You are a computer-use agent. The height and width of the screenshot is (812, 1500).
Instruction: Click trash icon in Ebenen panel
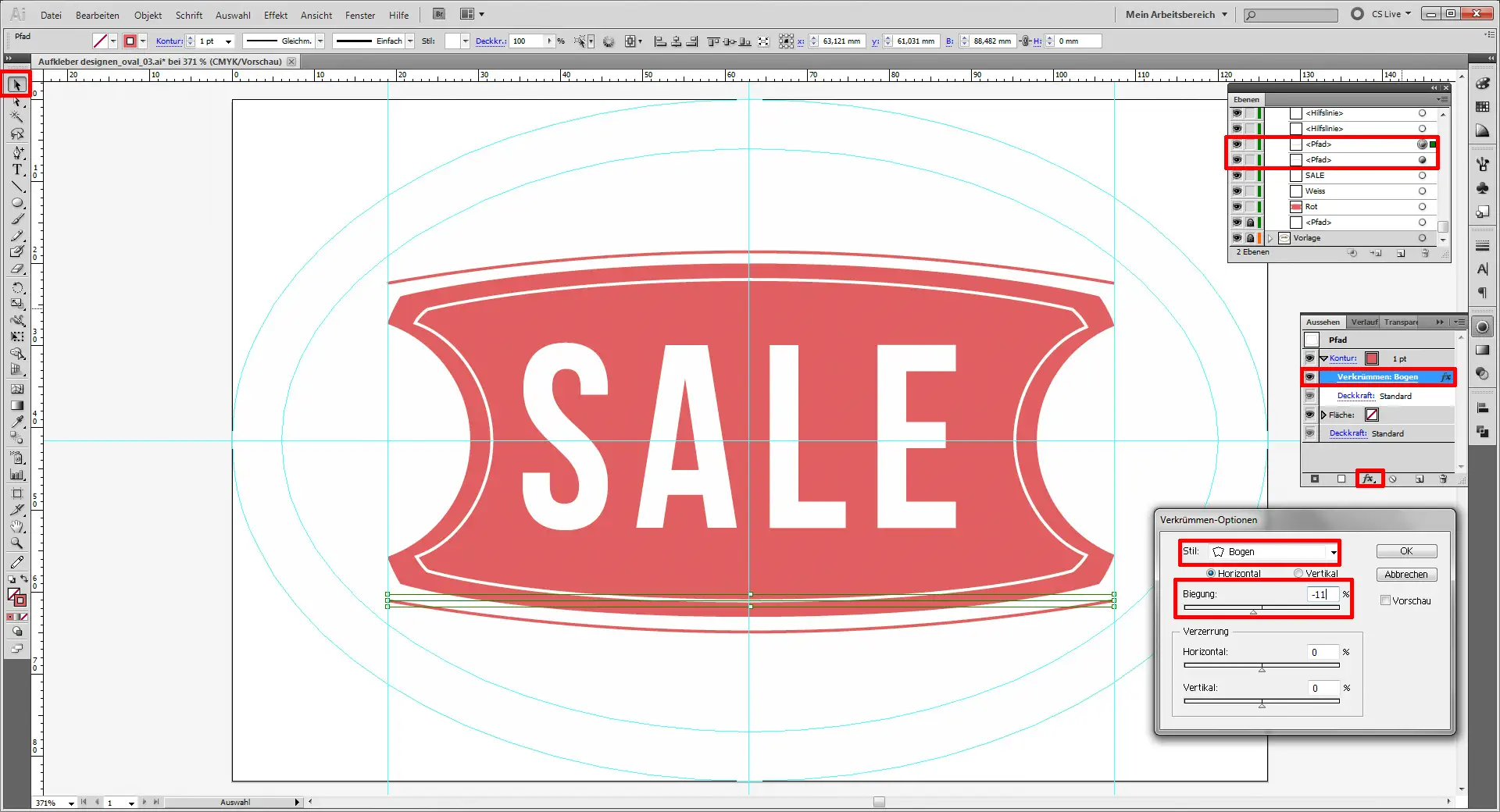[1425, 254]
